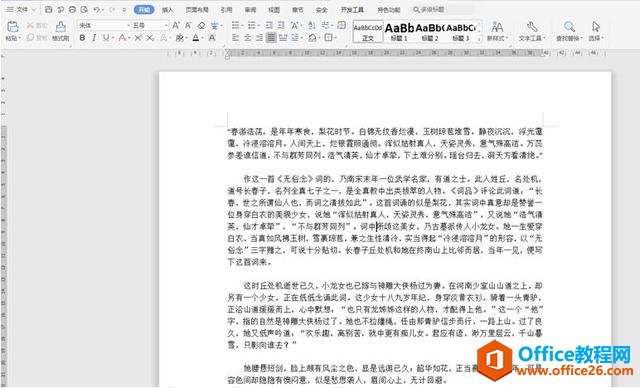Toggle Bold formatting
The height and width of the screenshot is (388, 640).
point(82,38)
